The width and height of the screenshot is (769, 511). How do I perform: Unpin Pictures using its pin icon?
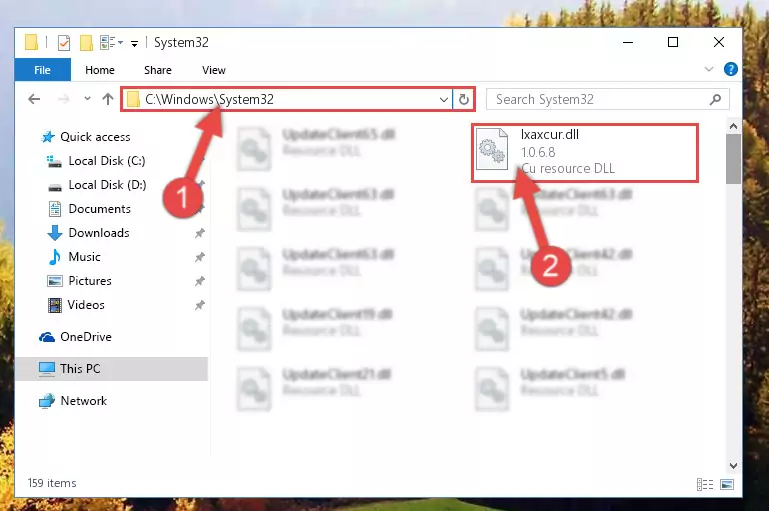click(x=200, y=281)
